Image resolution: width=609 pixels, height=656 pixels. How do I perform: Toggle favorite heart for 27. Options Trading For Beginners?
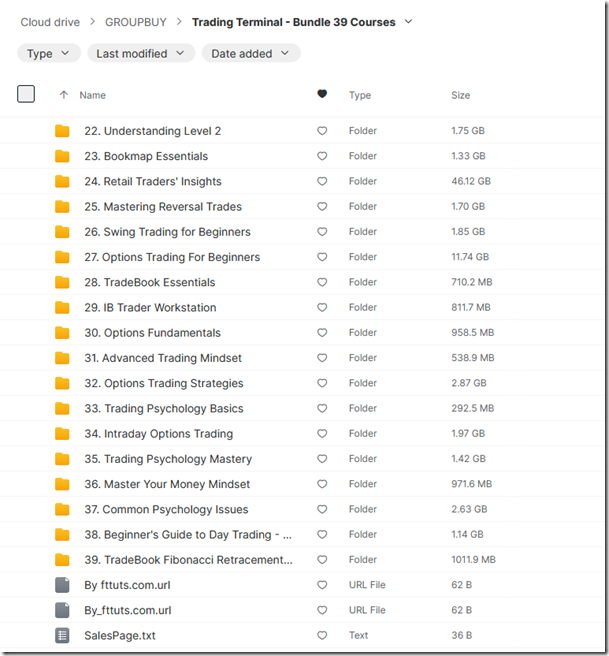pos(322,257)
